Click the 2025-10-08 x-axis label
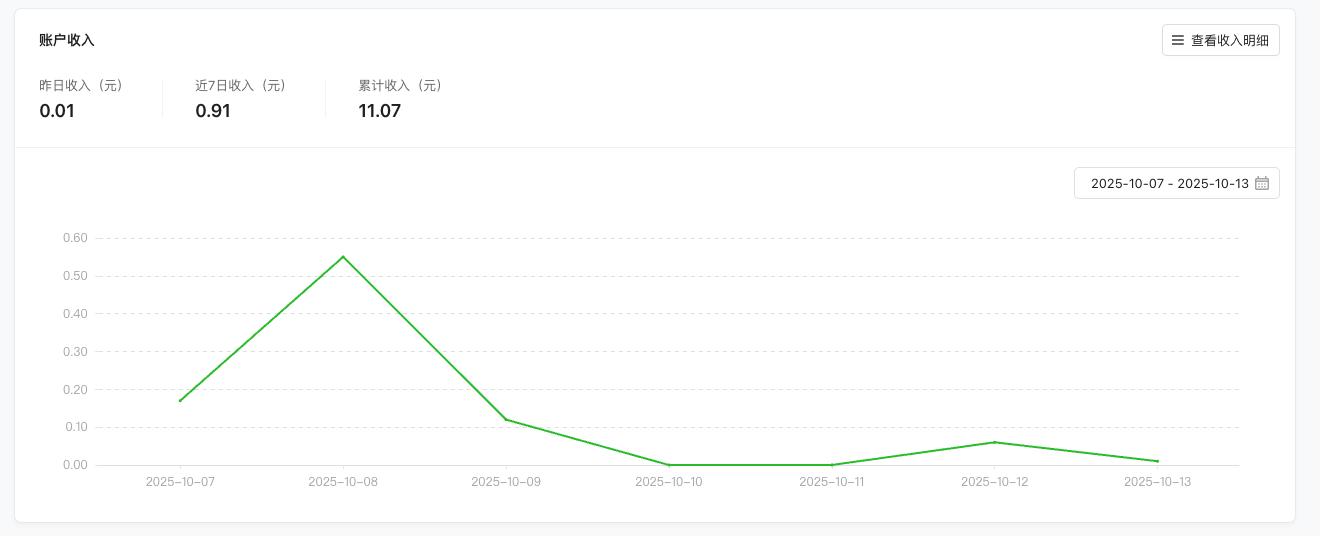 click(343, 482)
